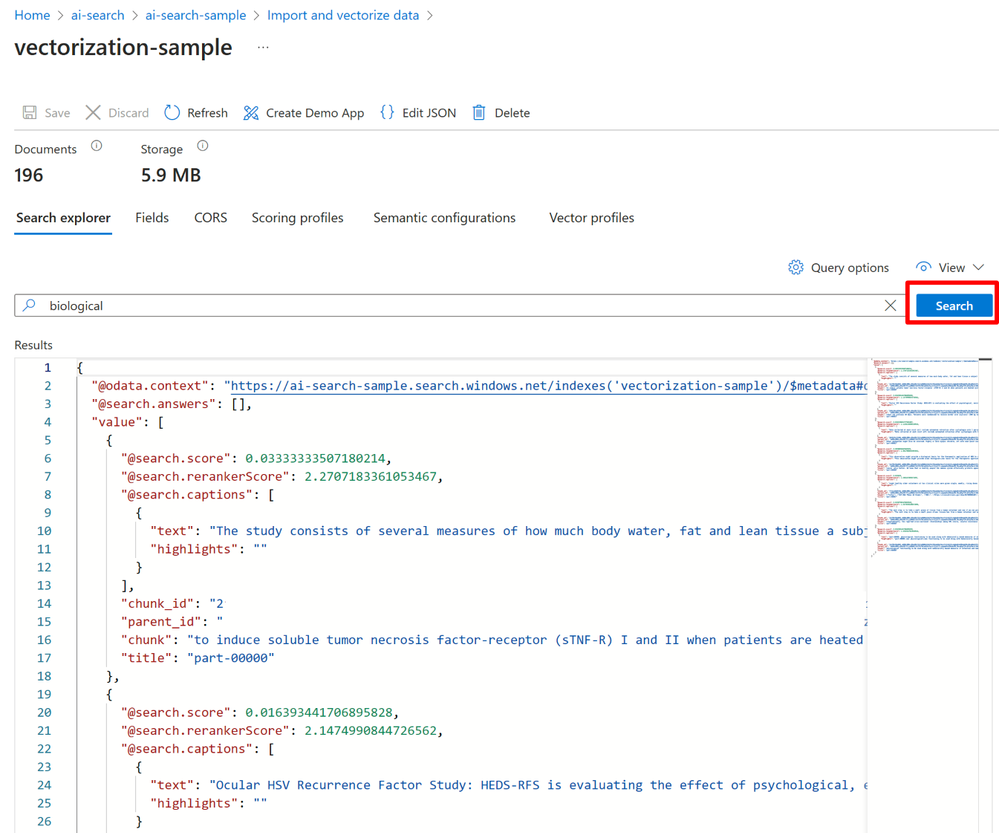Click the magnifier icon in search box
The height and width of the screenshot is (833, 999).
pyautogui.click(x=29, y=305)
